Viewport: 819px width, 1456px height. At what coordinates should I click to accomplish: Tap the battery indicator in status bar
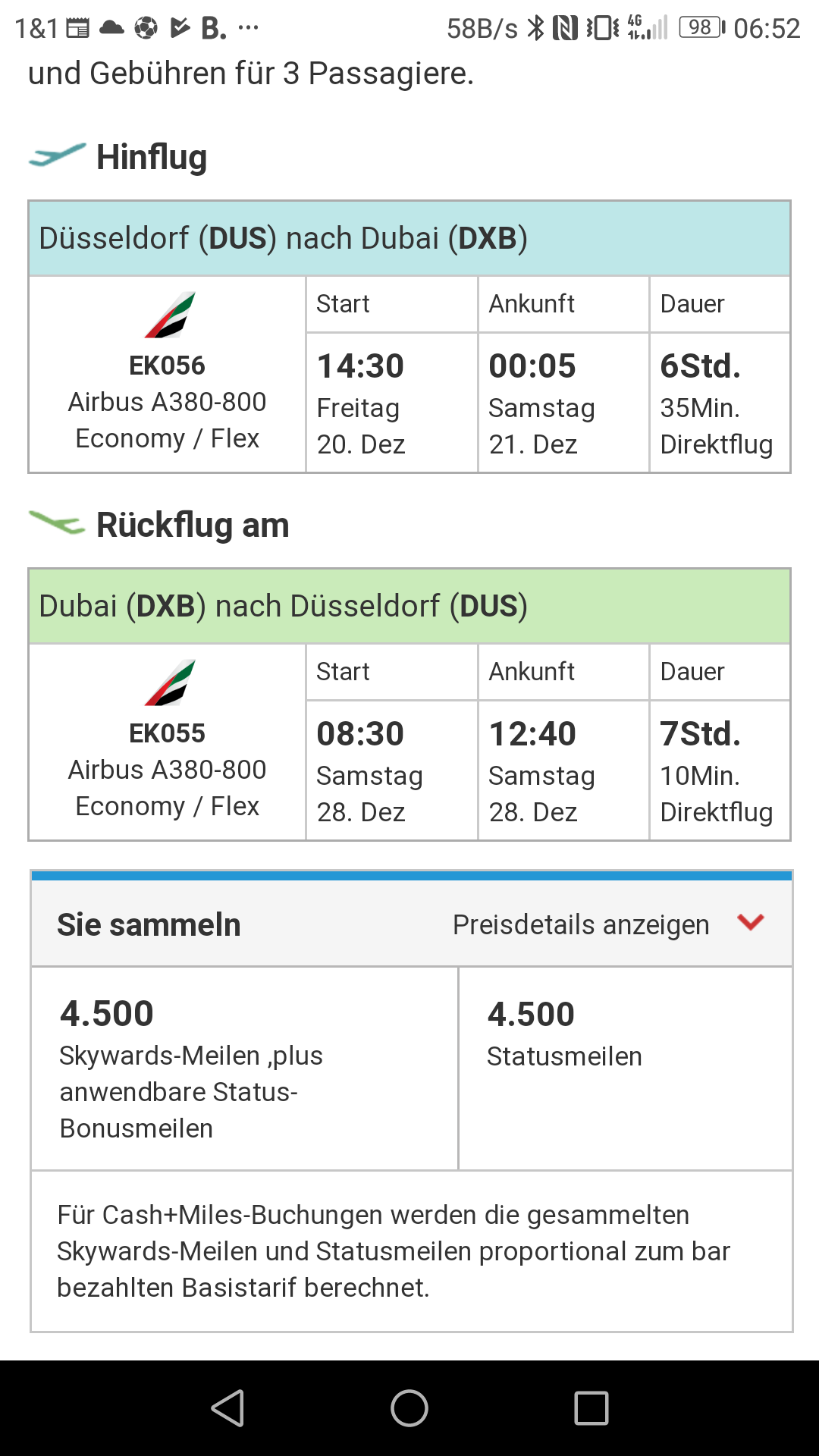point(701,28)
